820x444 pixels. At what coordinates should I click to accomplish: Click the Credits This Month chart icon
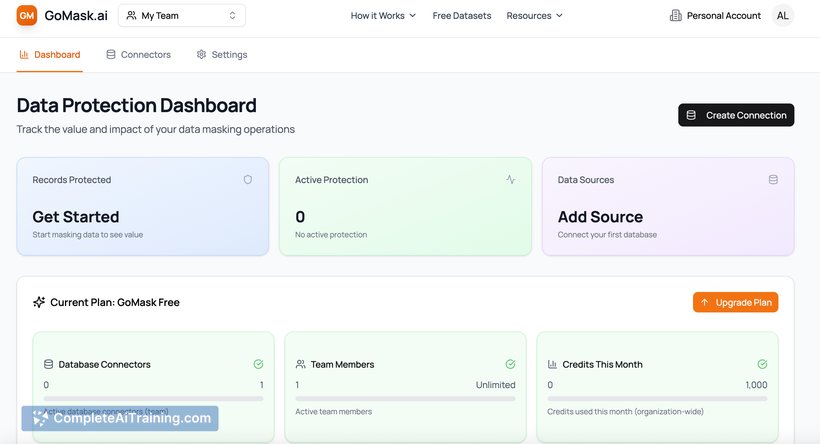tap(553, 365)
